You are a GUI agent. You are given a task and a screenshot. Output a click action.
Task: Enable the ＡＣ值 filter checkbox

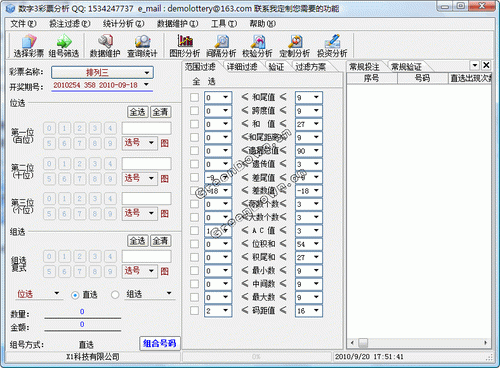(x=194, y=231)
